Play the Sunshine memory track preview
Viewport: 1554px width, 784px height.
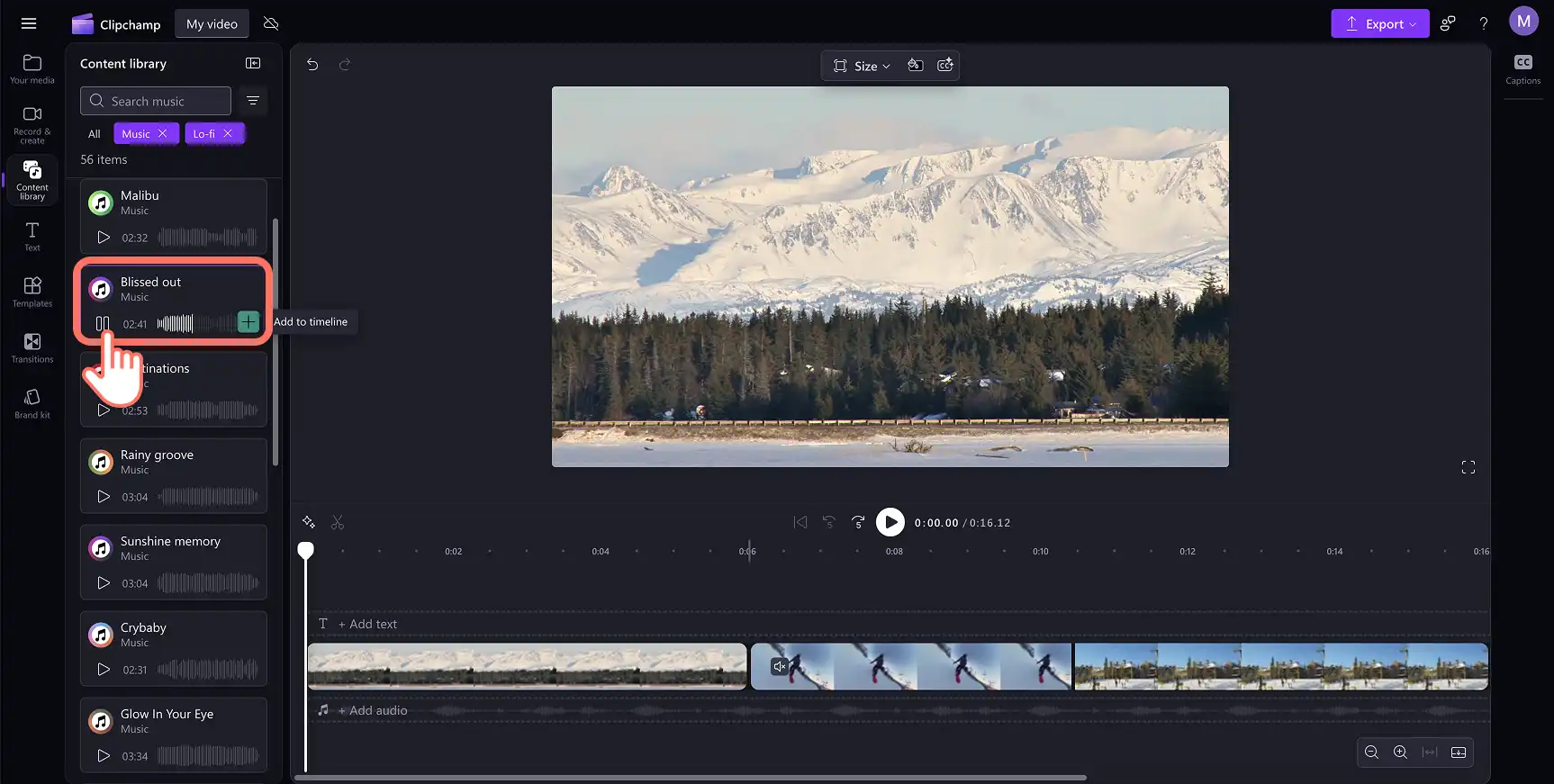click(x=104, y=583)
